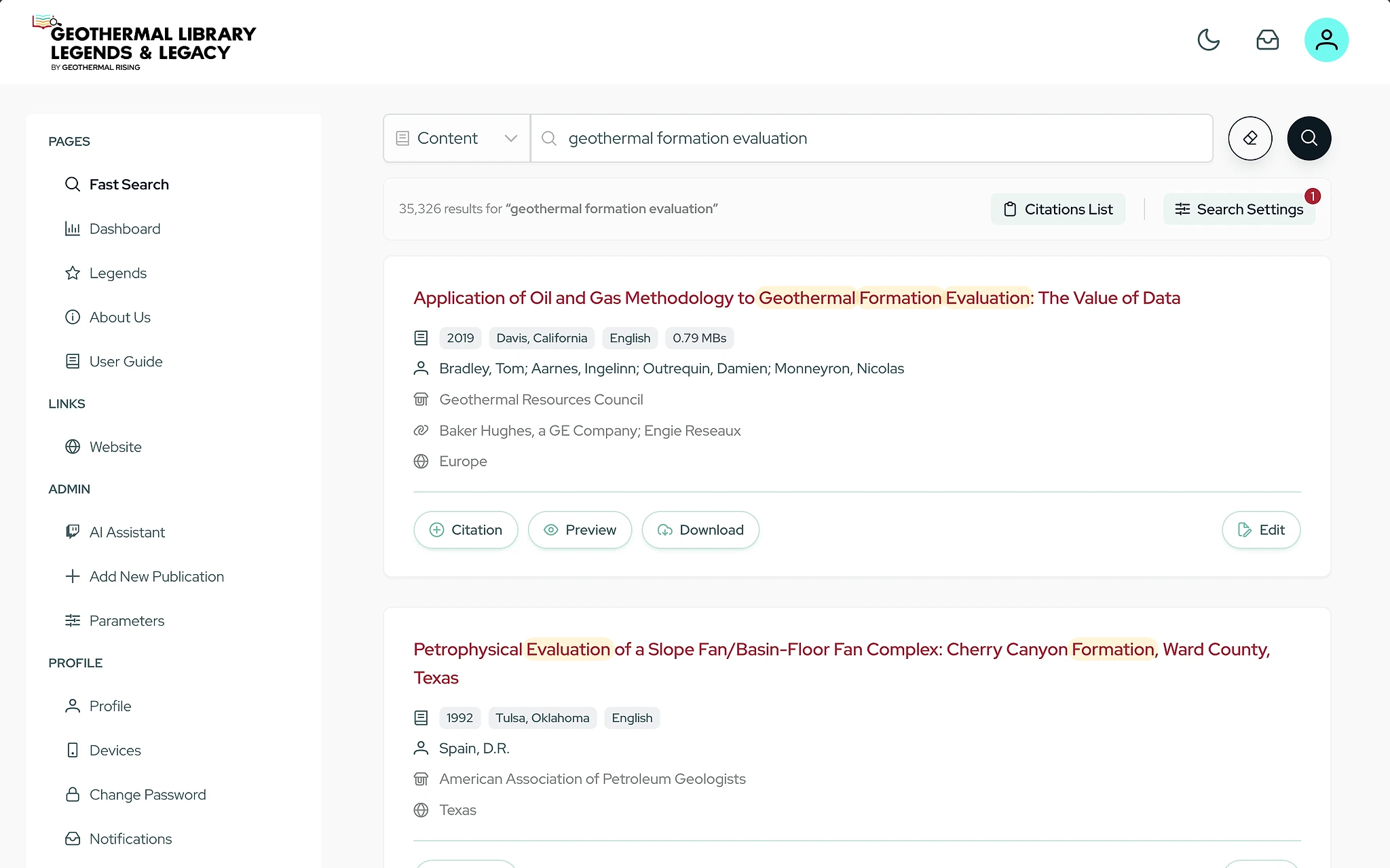Open the Legends page

click(117, 273)
